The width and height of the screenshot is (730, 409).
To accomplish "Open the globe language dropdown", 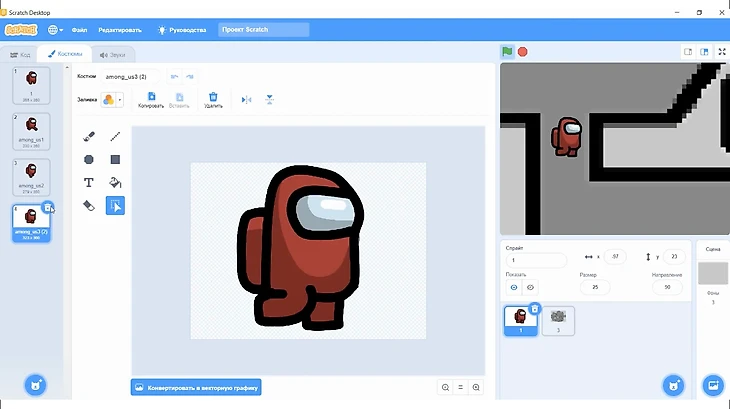I will click(x=53, y=30).
